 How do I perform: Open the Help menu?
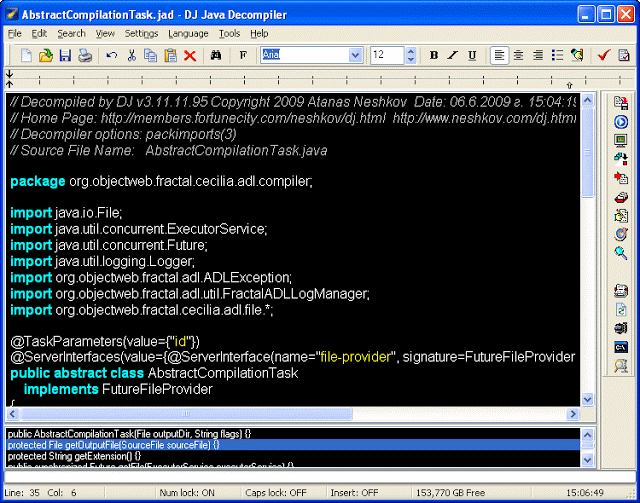[259, 33]
